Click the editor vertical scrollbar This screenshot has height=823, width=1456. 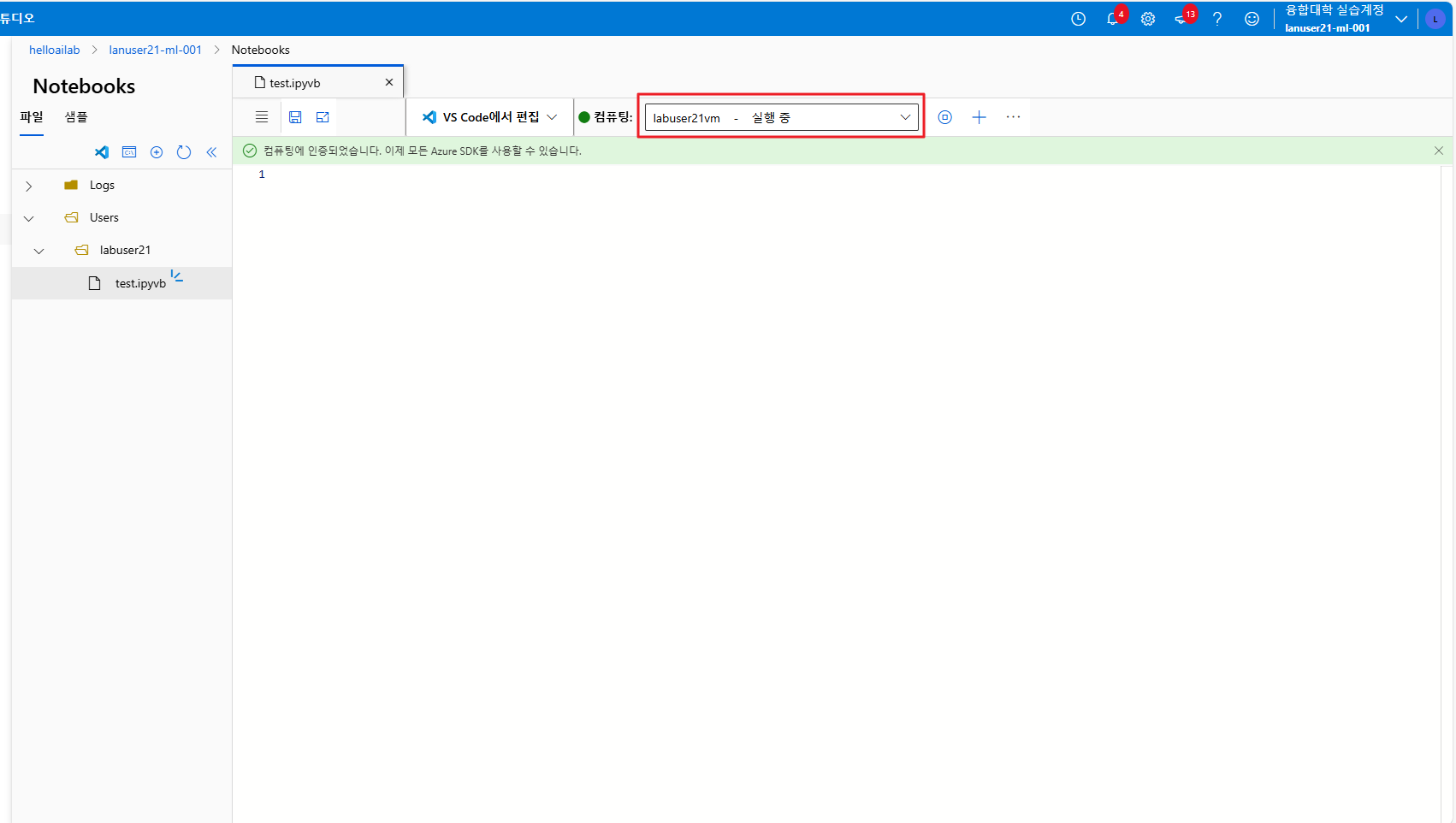(1447, 494)
